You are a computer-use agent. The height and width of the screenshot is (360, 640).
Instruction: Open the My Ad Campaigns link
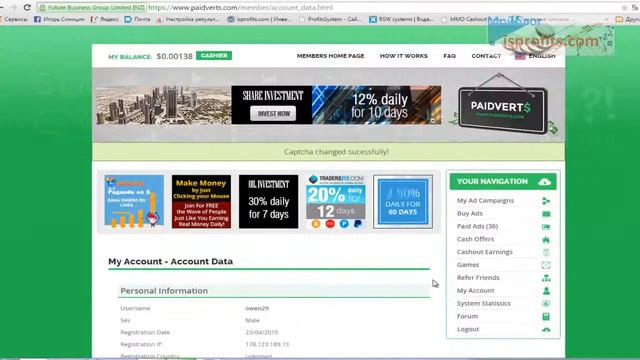click(x=485, y=200)
